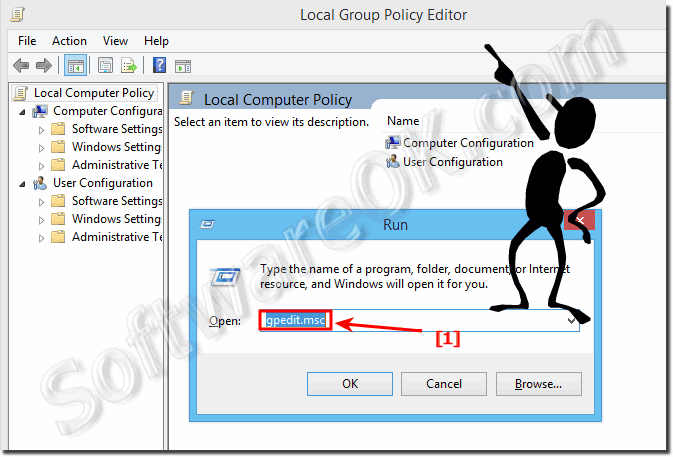The width and height of the screenshot is (673, 457).
Task: Select User Configuration label in tree
Action: pyautogui.click(x=103, y=183)
